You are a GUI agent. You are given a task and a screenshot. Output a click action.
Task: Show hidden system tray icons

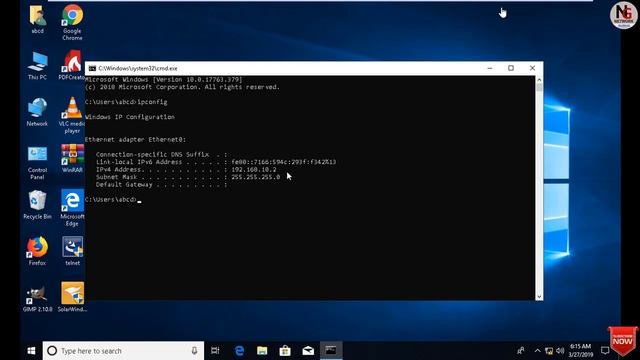[537, 351]
